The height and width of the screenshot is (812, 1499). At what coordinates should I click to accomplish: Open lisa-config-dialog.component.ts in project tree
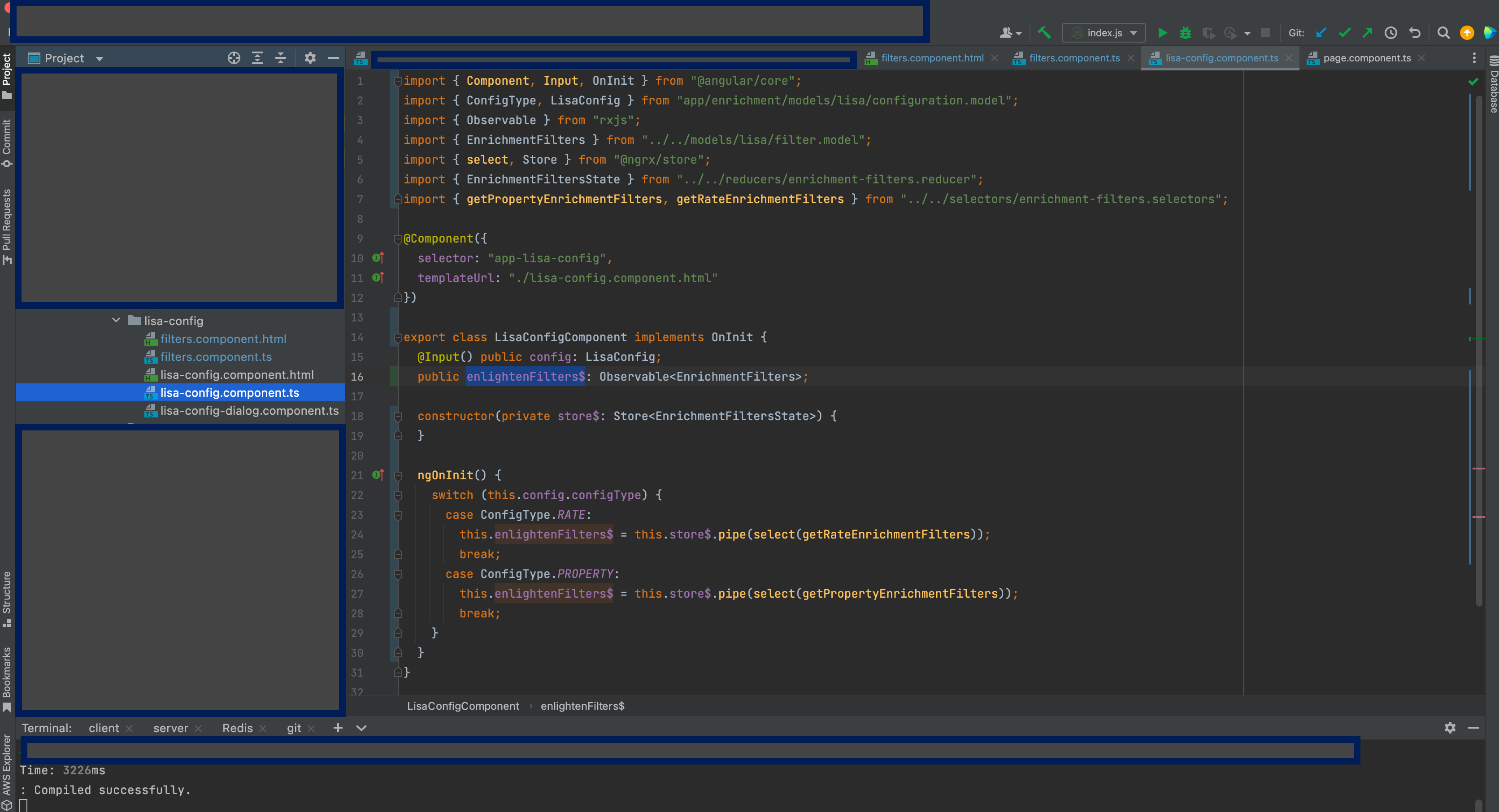tap(249, 411)
